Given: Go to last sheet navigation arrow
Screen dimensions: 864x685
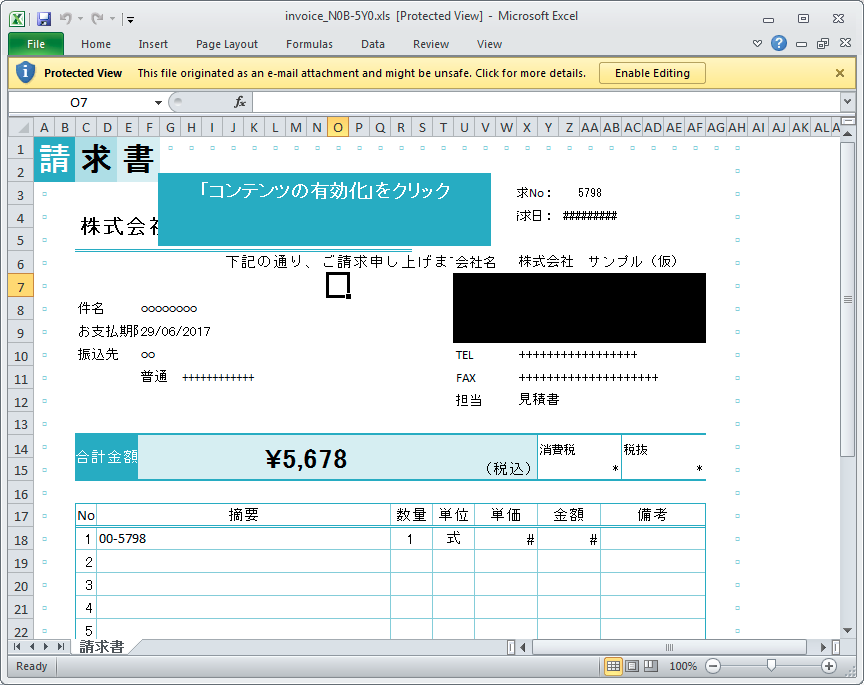Looking at the screenshot, I should pos(61,646).
